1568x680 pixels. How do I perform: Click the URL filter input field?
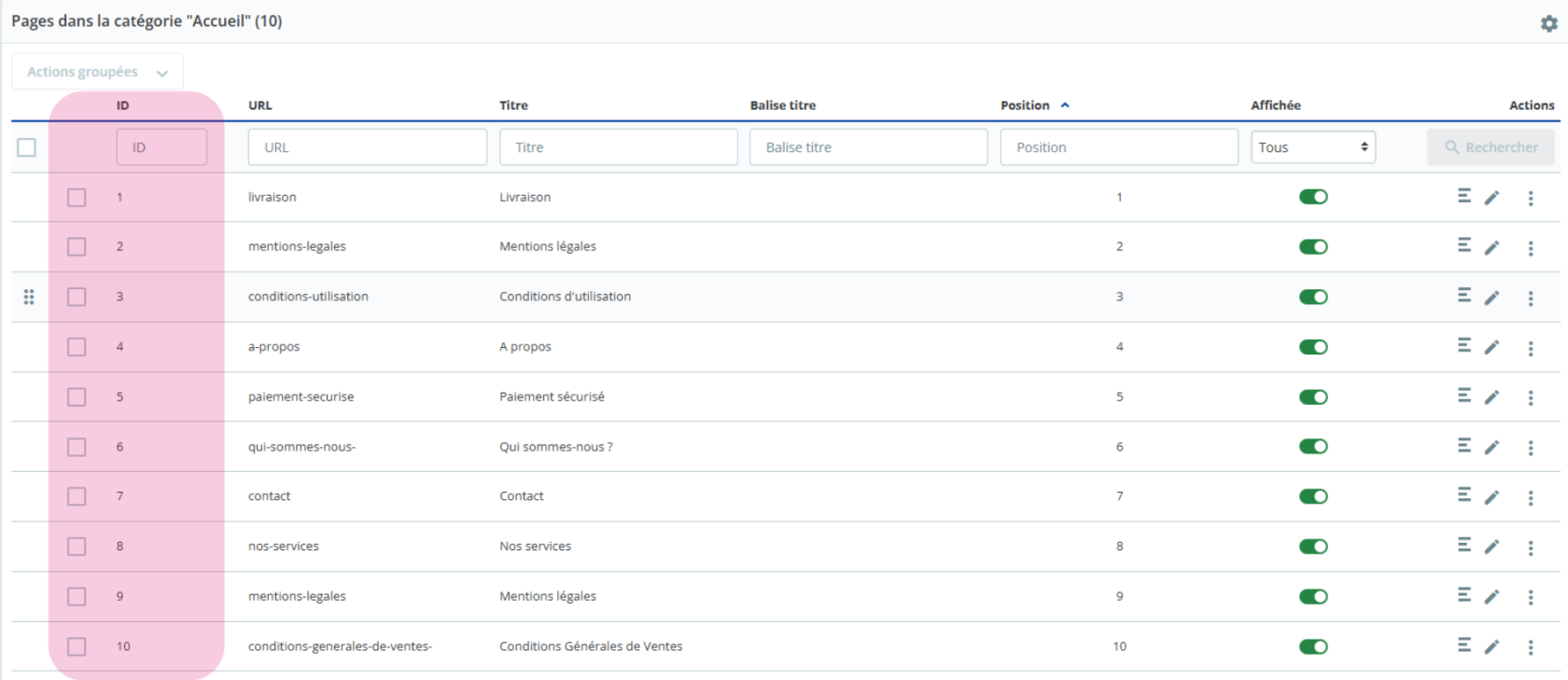click(x=367, y=147)
